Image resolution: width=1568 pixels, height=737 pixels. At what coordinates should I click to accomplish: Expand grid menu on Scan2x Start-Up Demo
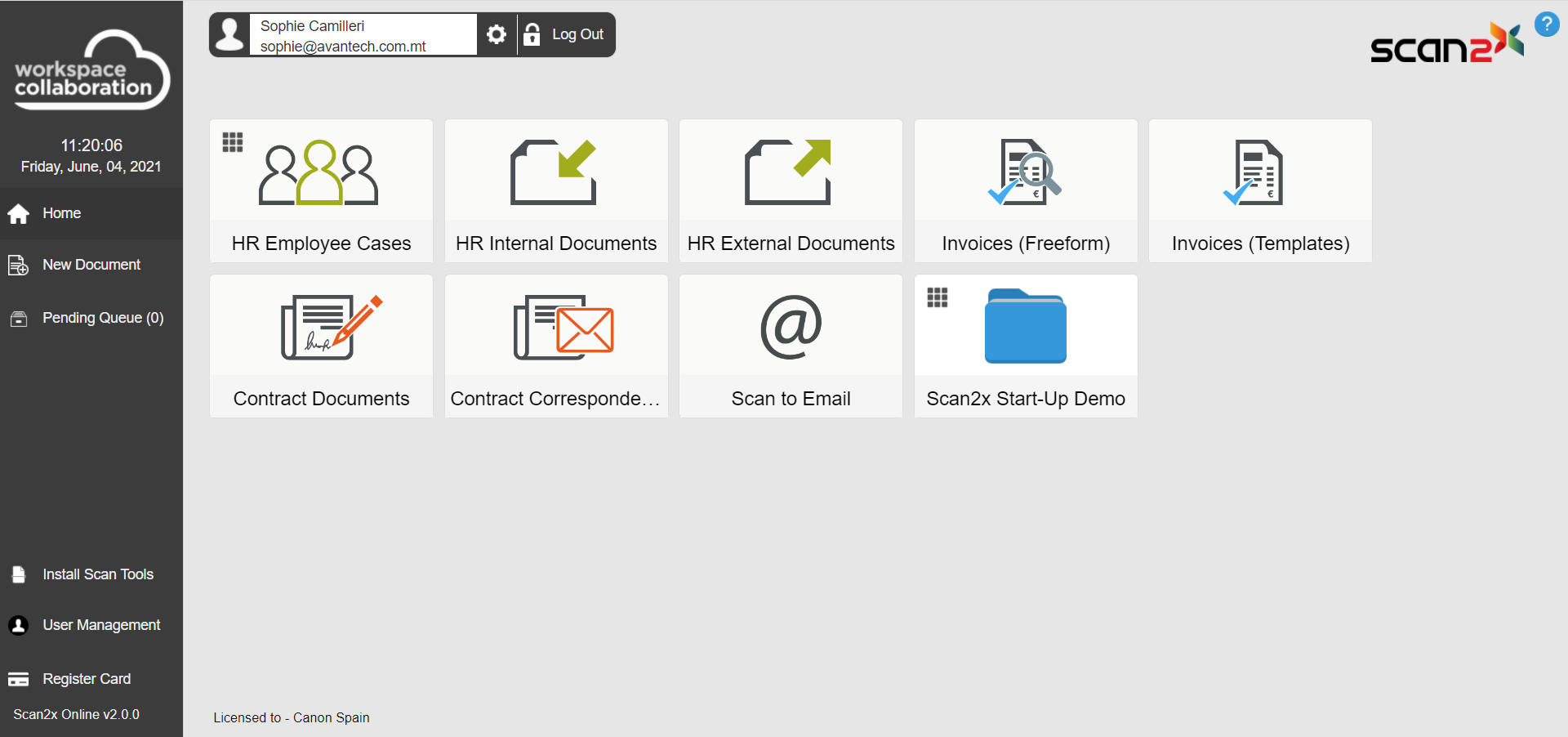pyautogui.click(x=938, y=297)
